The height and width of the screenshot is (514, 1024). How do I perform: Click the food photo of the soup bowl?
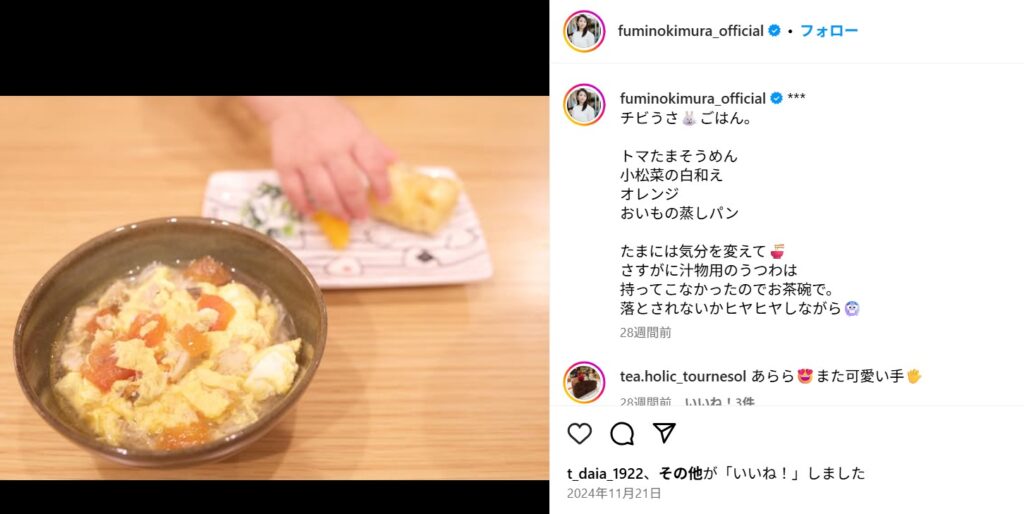tap(274, 288)
